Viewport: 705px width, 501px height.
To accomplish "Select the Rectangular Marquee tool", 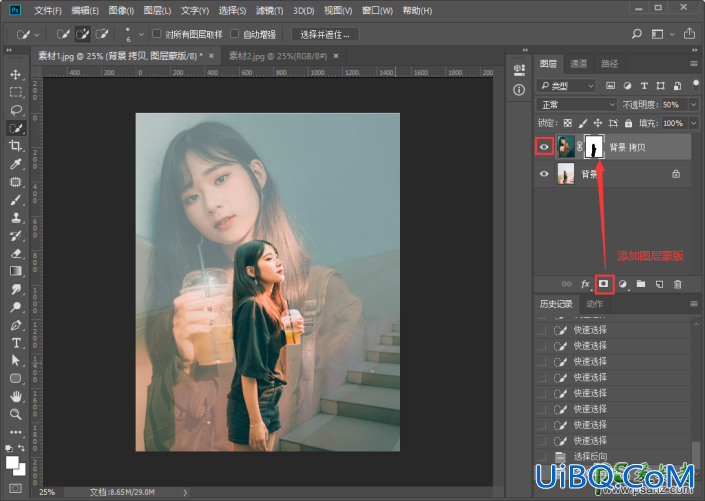I will pyautogui.click(x=16, y=92).
